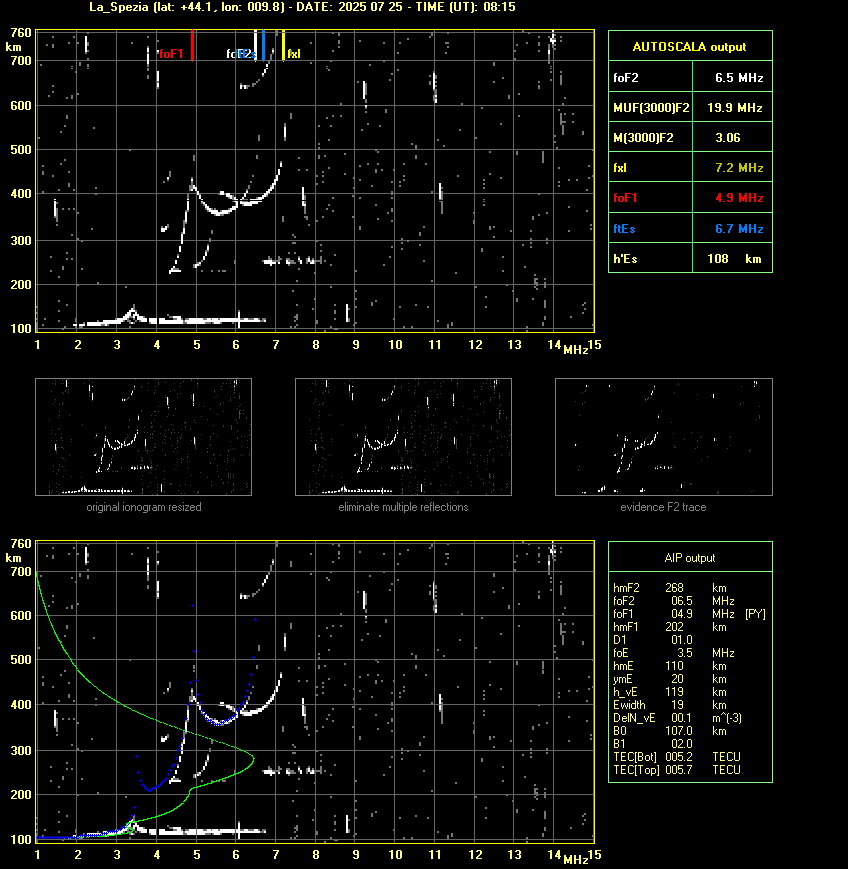Click the AUTOSCALA output header
The height and width of the screenshot is (869, 848).
(690, 47)
